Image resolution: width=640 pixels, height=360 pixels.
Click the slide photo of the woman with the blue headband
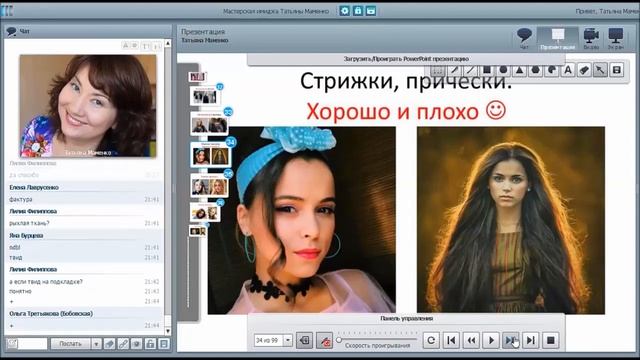(x=302, y=220)
